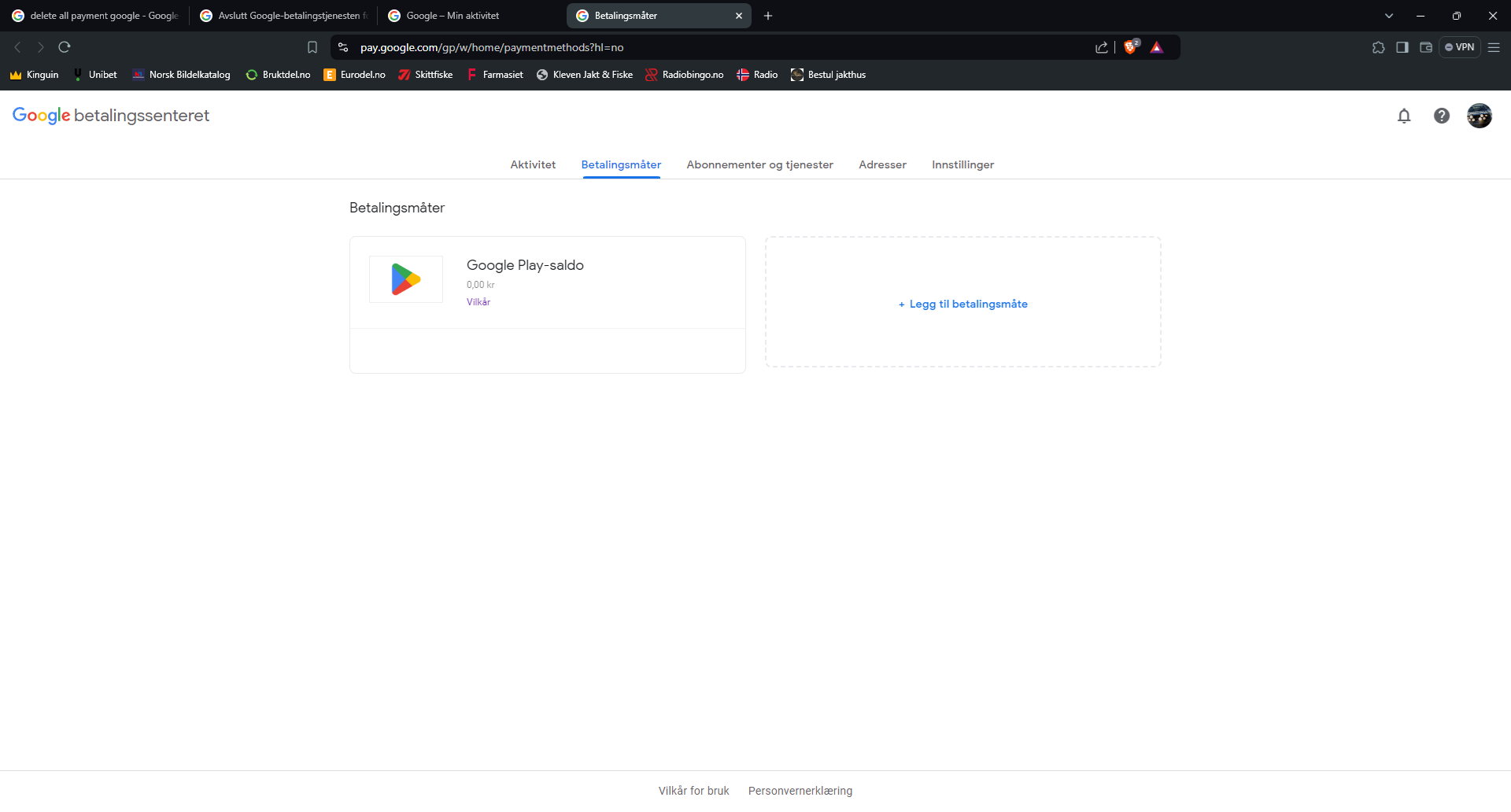Open the Google account profile avatar
1511x812 pixels.
click(1480, 116)
